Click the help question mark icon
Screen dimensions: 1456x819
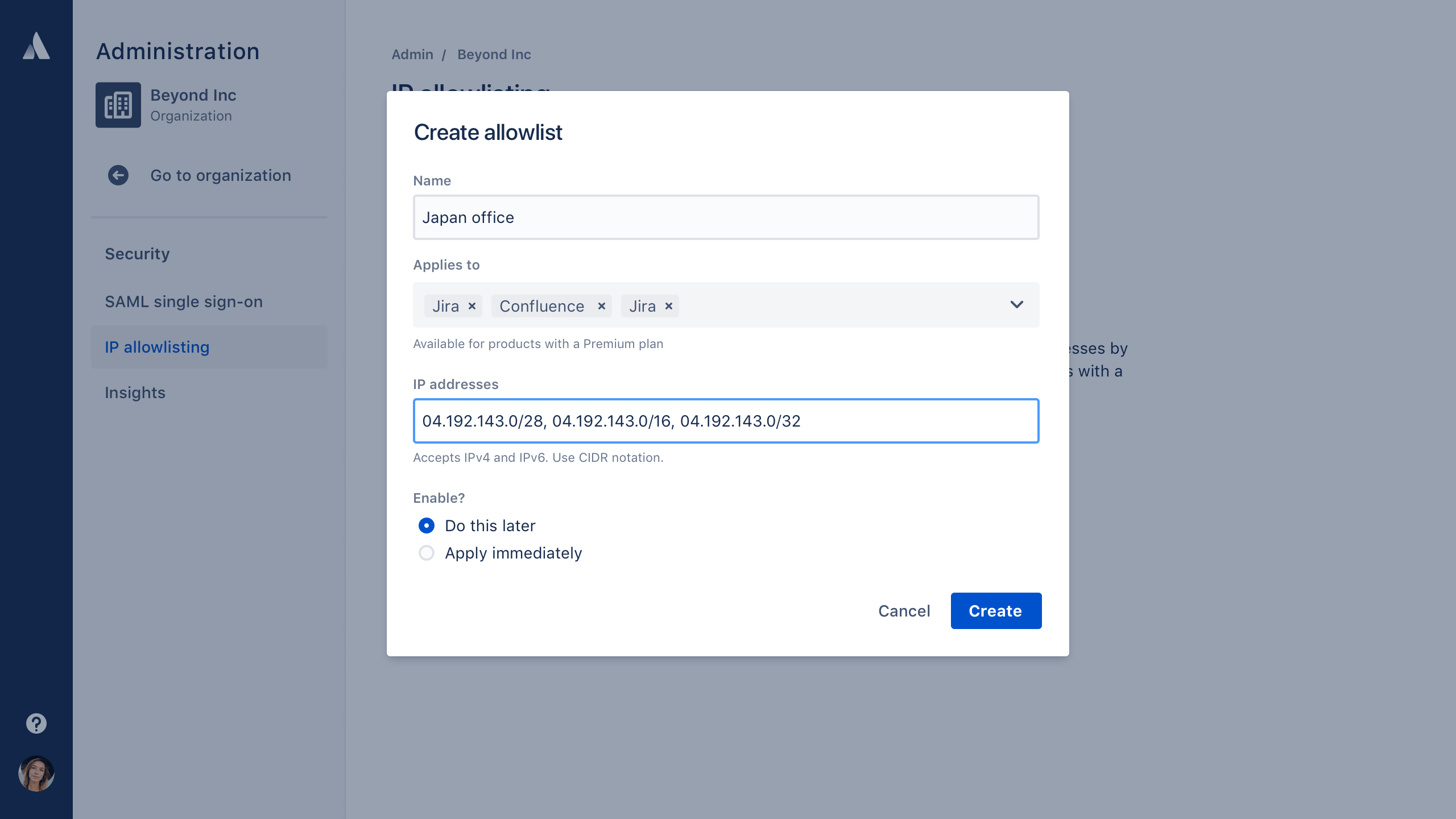(x=36, y=723)
